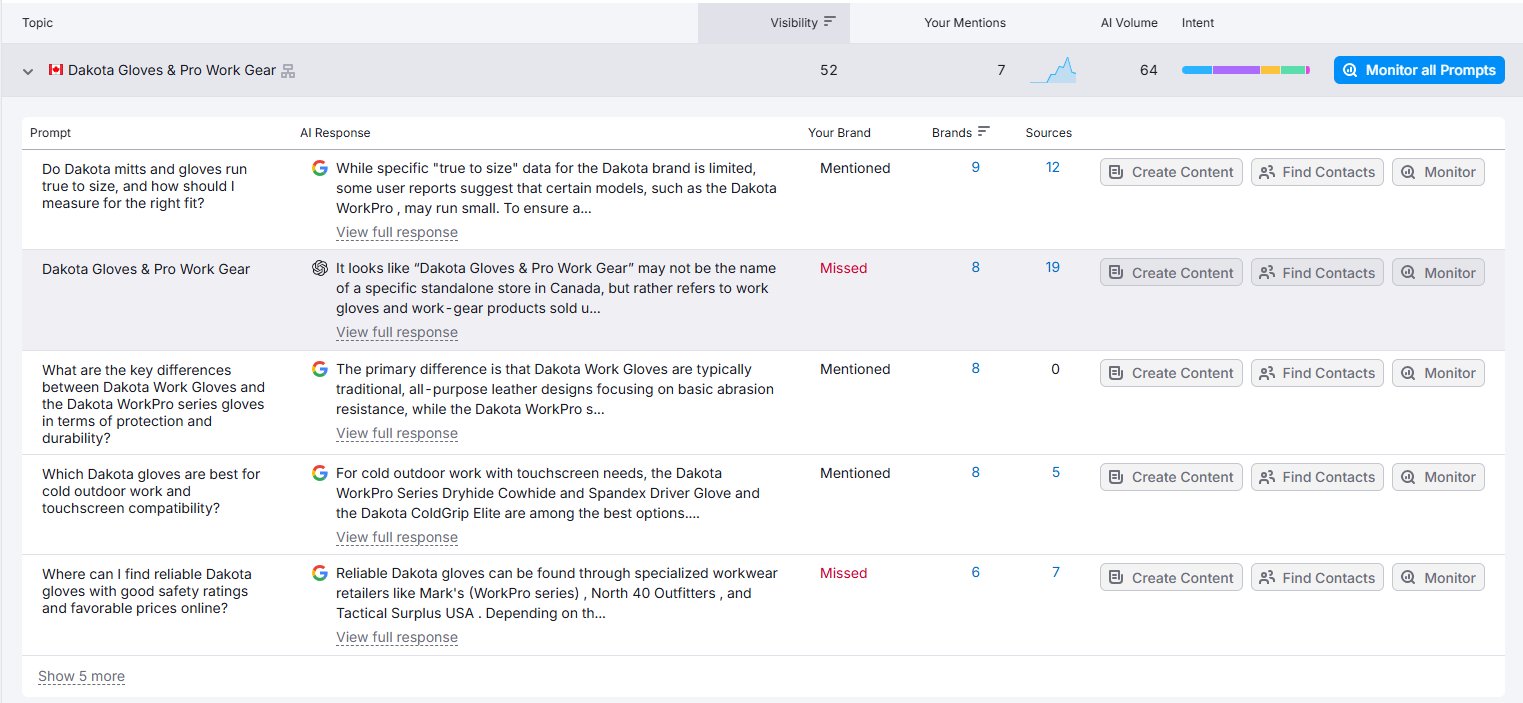This screenshot has width=1523, height=703.
Task: Find Contacts for the true-to-size prompt
Action: (1317, 172)
